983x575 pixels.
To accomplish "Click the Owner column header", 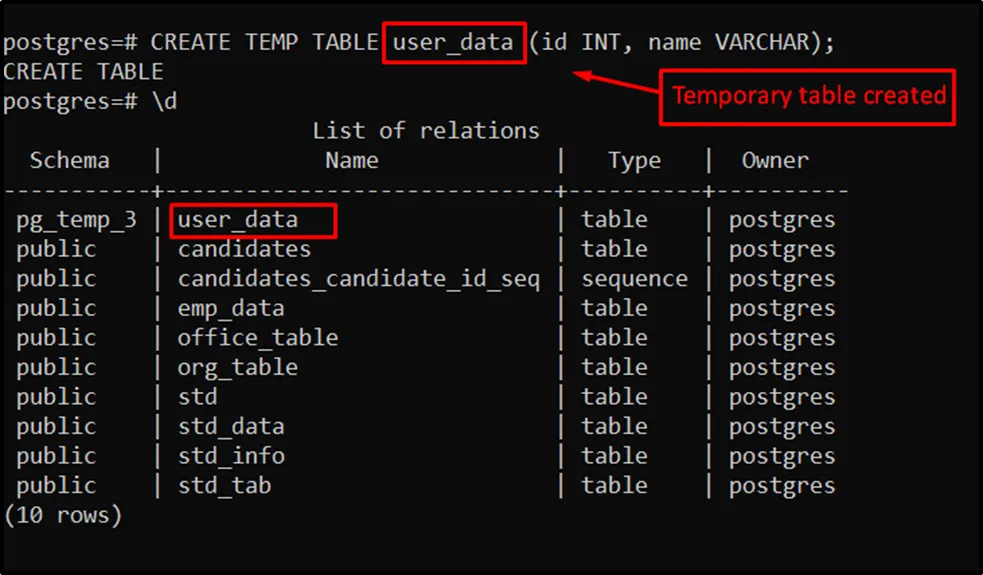I will coord(775,161).
